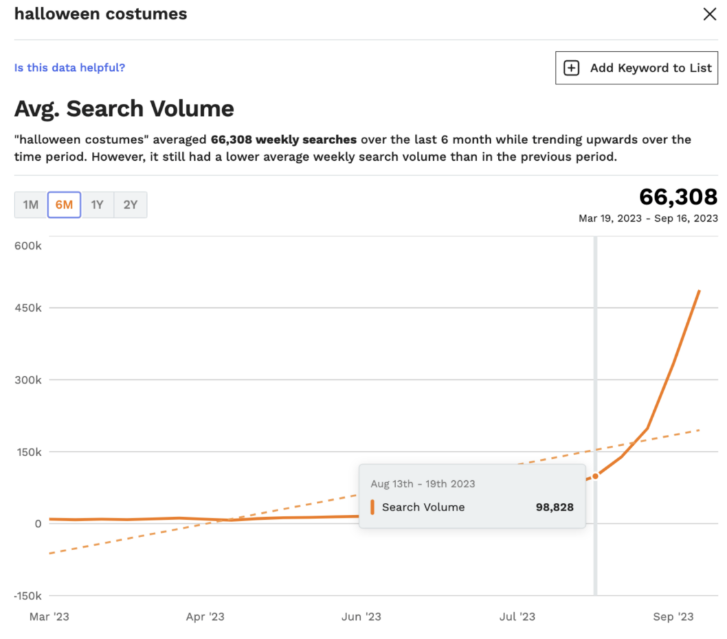Close the halloween costumes panel
The width and height of the screenshot is (727, 639).
point(709,14)
